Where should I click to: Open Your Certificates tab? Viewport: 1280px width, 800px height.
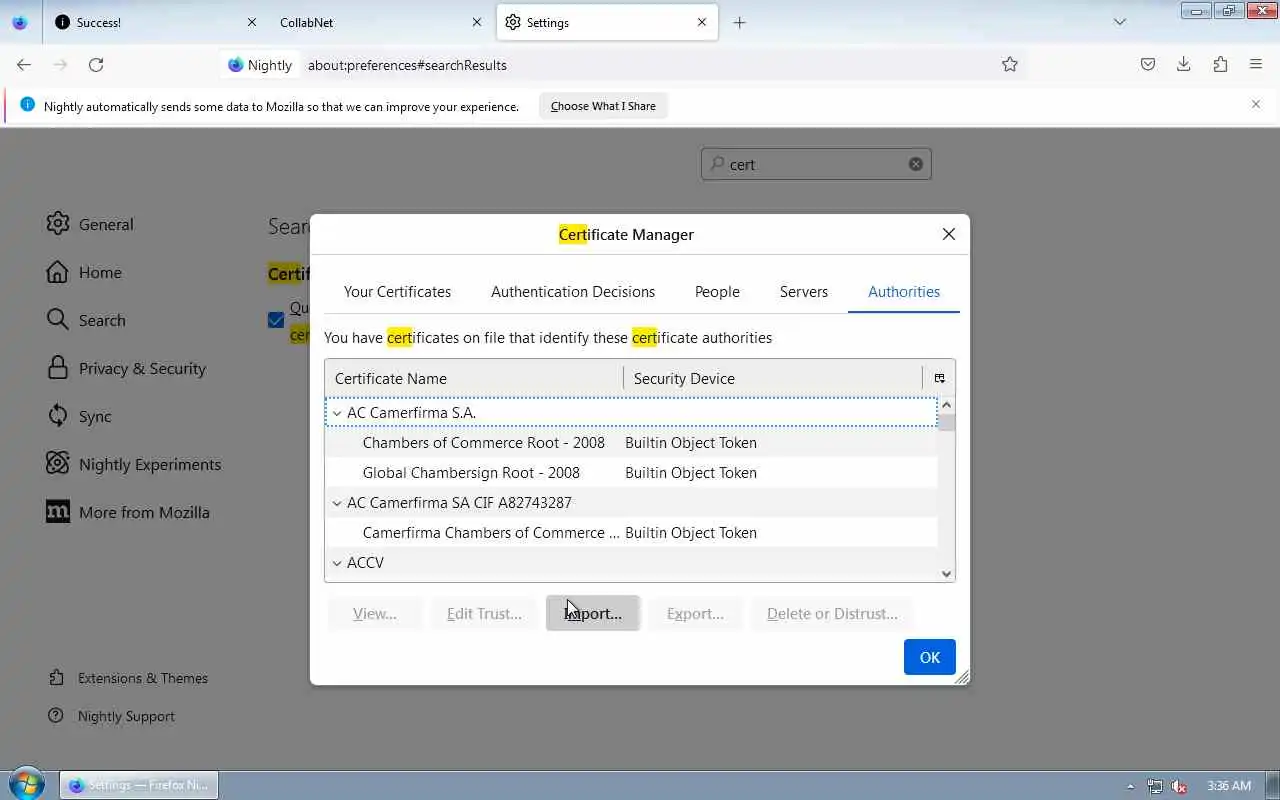[397, 292]
